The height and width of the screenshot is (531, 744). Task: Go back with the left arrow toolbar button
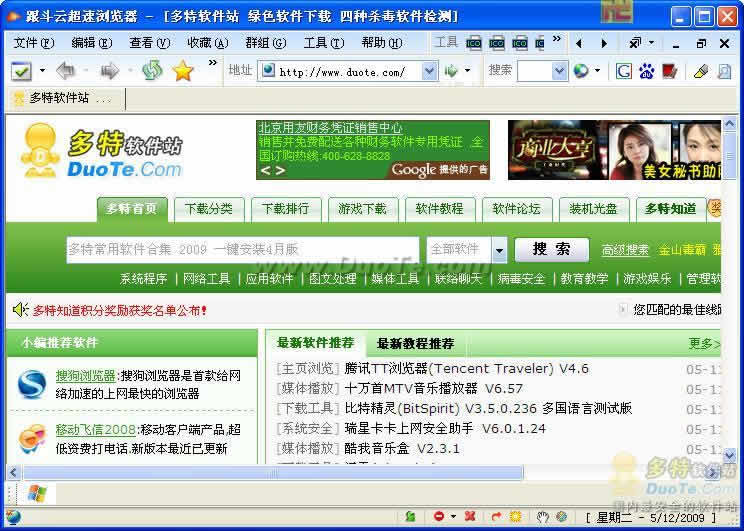tap(65, 71)
